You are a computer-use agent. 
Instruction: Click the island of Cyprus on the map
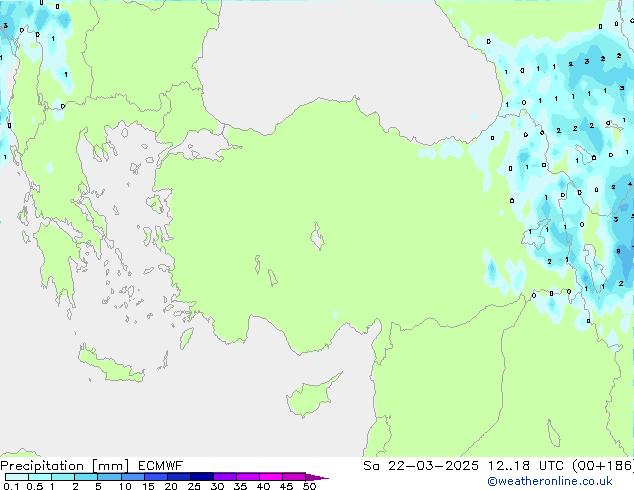pos(309,398)
